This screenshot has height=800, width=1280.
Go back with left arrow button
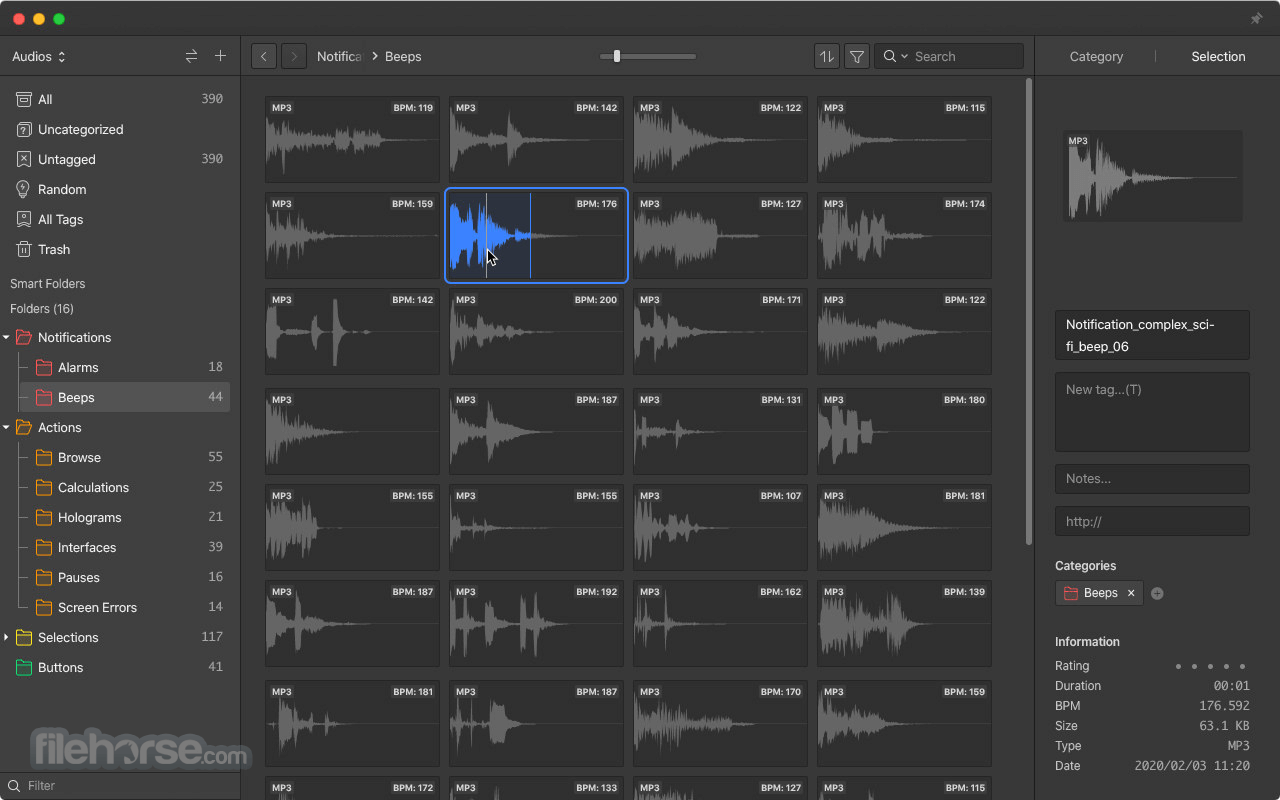tap(264, 57)
